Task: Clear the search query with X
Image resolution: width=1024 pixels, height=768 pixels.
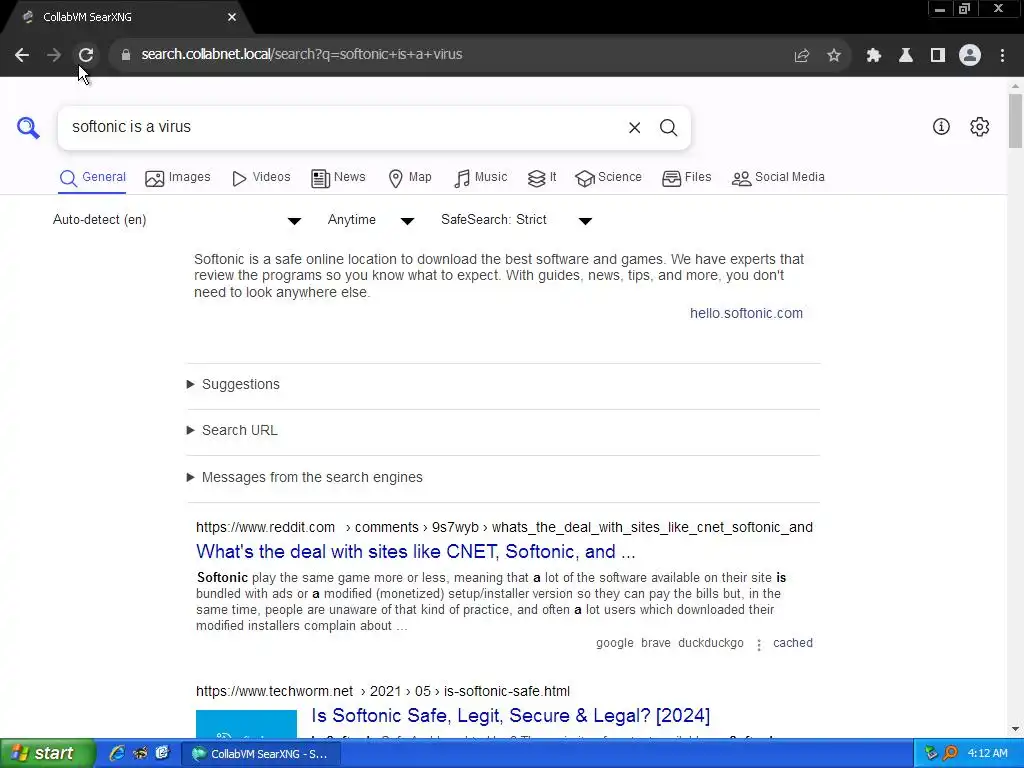Action: (634, 127)
